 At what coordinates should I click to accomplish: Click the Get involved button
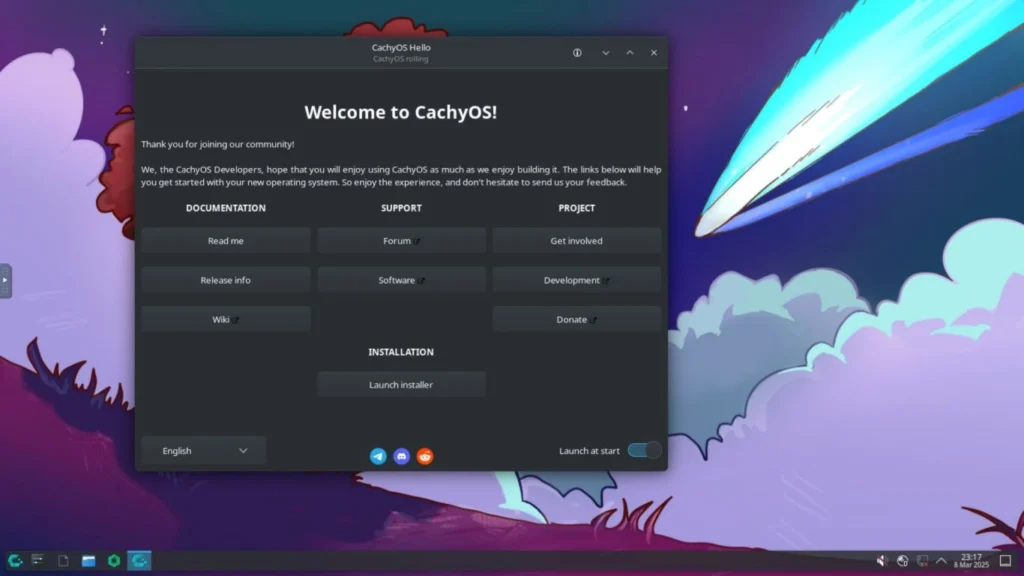[577, 240]
